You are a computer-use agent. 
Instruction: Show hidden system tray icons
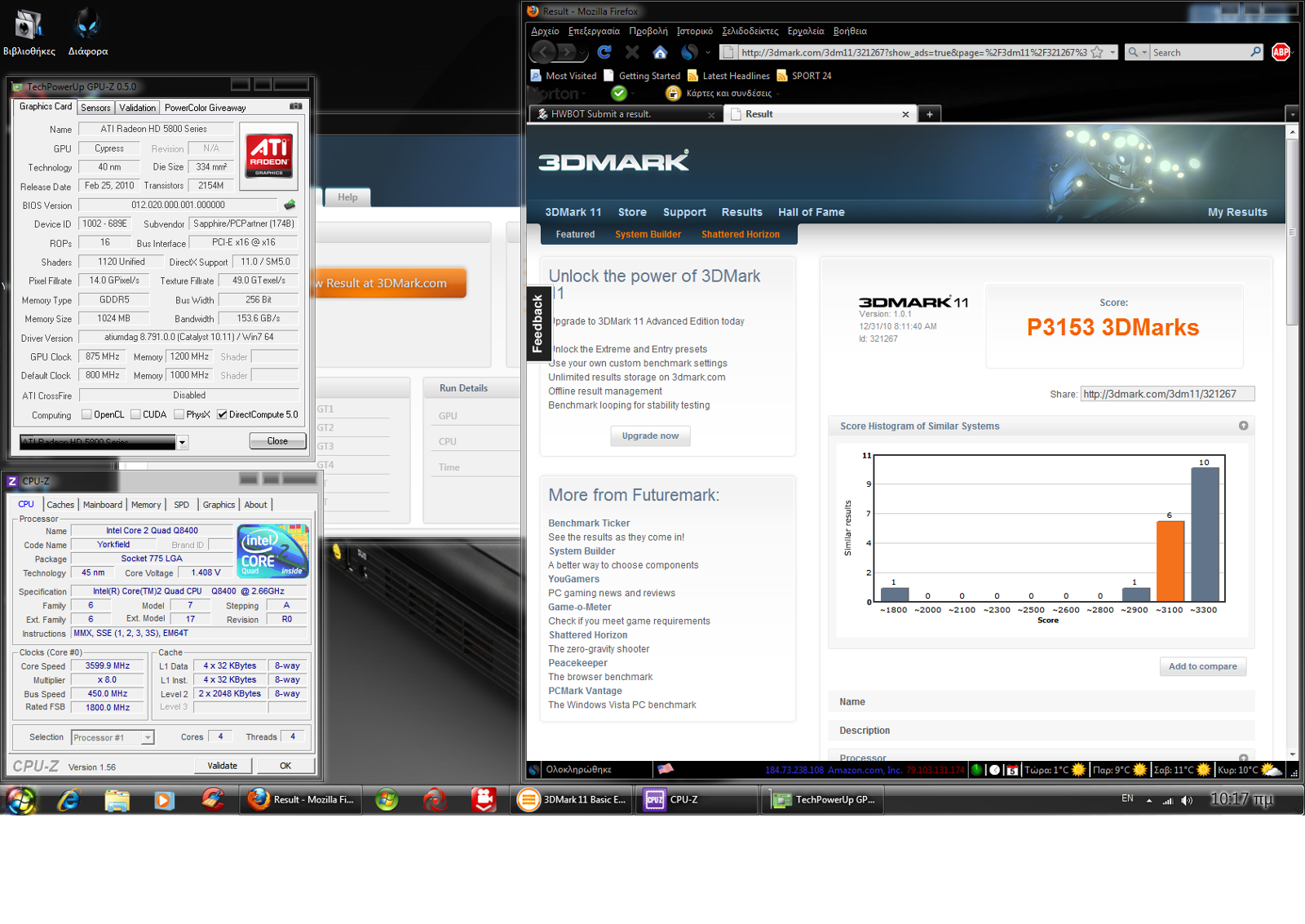[1149, 800]
